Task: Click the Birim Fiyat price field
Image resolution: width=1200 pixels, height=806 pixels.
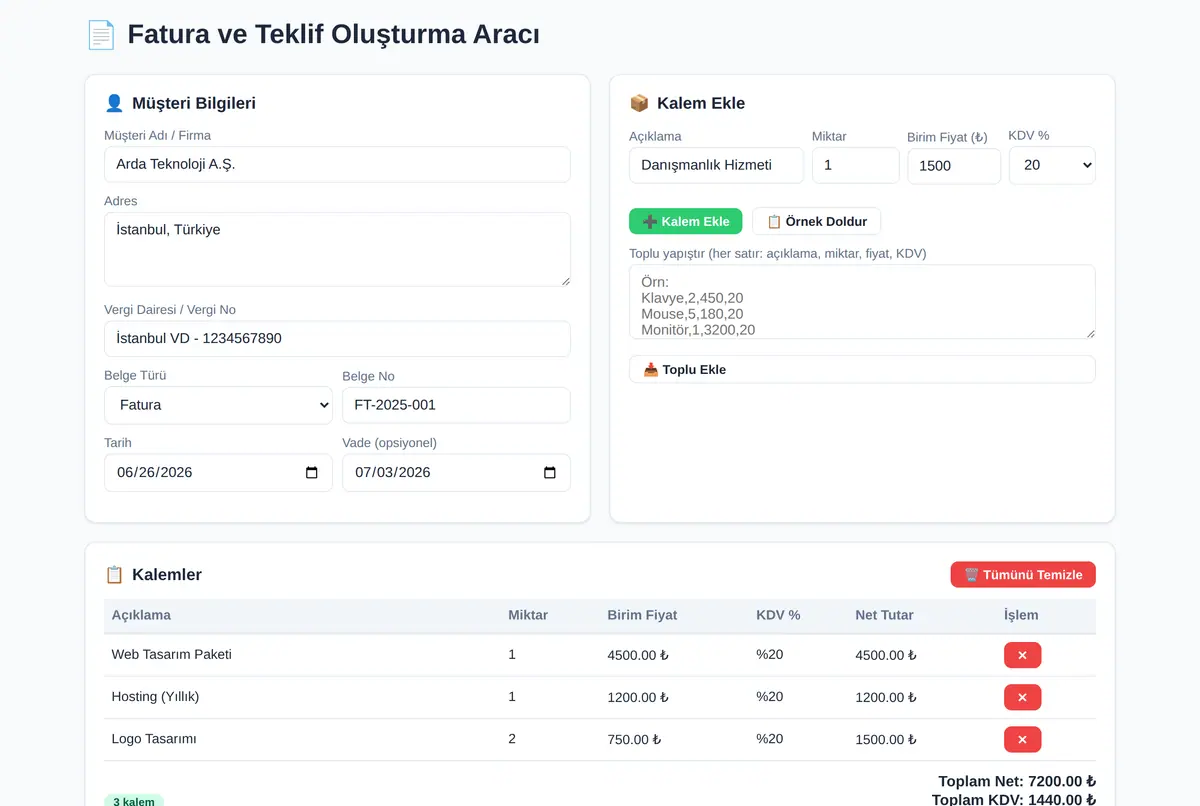Action: point(954,166)
